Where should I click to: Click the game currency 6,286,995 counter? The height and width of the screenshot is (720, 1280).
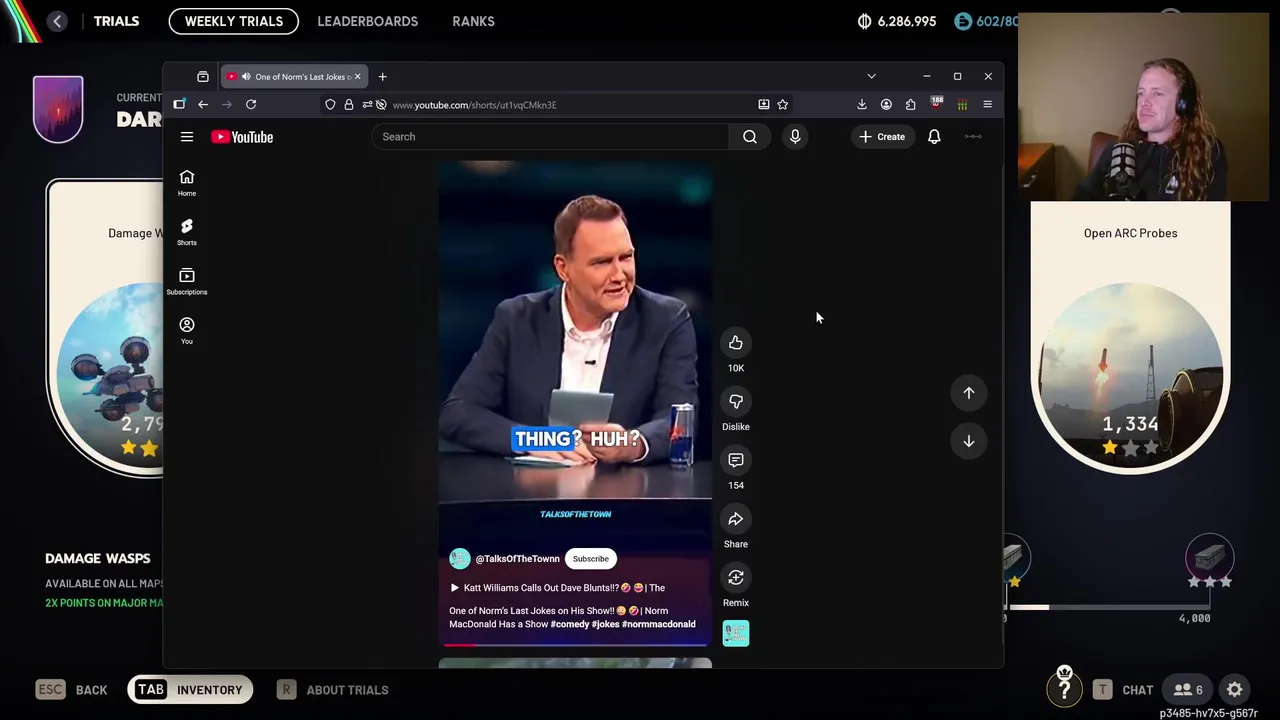897,21
